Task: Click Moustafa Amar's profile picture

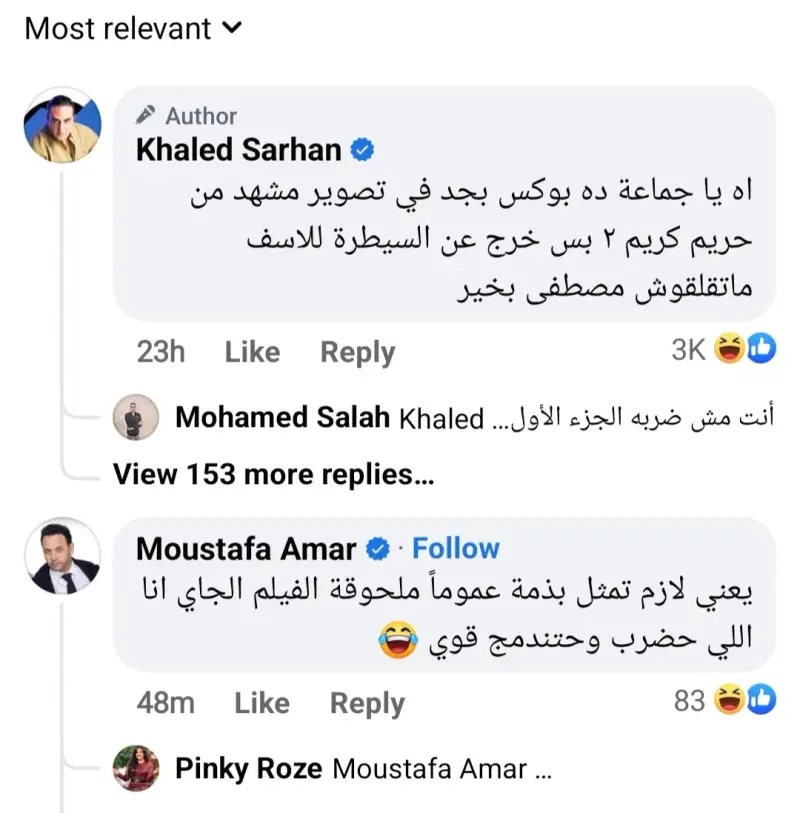Action: (62, 560)
